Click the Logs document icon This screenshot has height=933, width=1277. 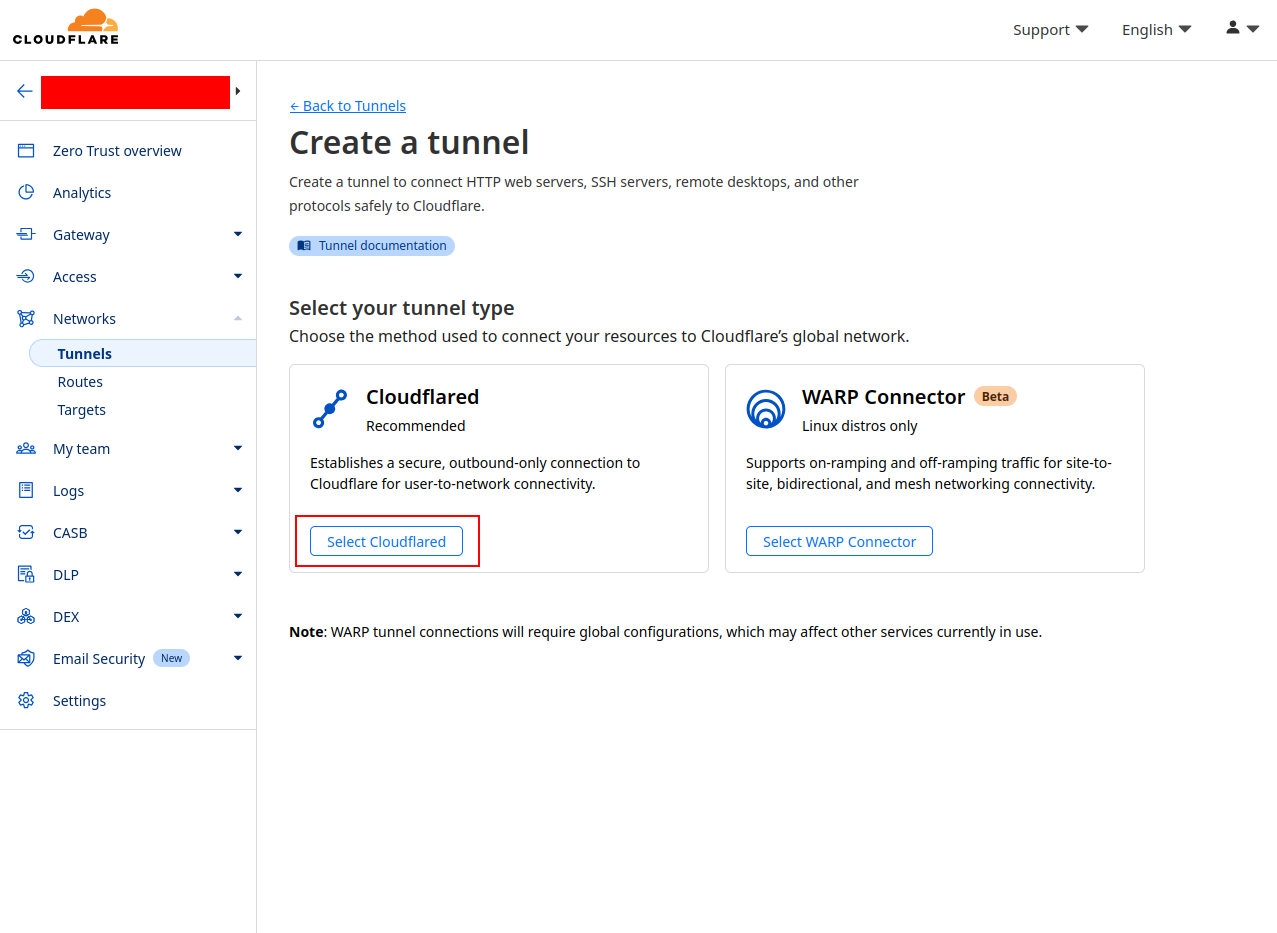click(26, 491)
